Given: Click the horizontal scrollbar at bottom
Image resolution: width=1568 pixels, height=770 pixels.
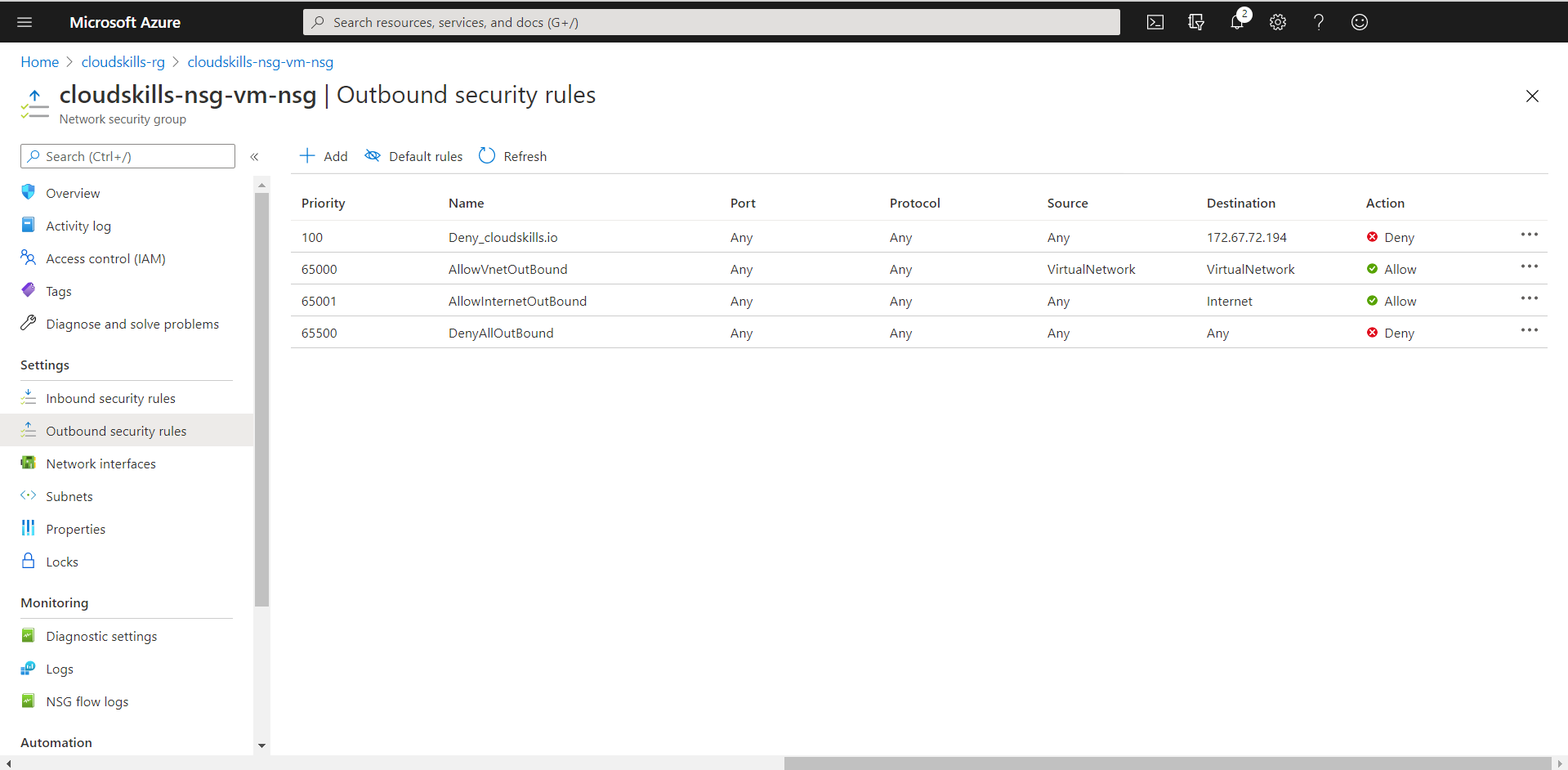Looking at the screenshot, I should [1166, 763].
